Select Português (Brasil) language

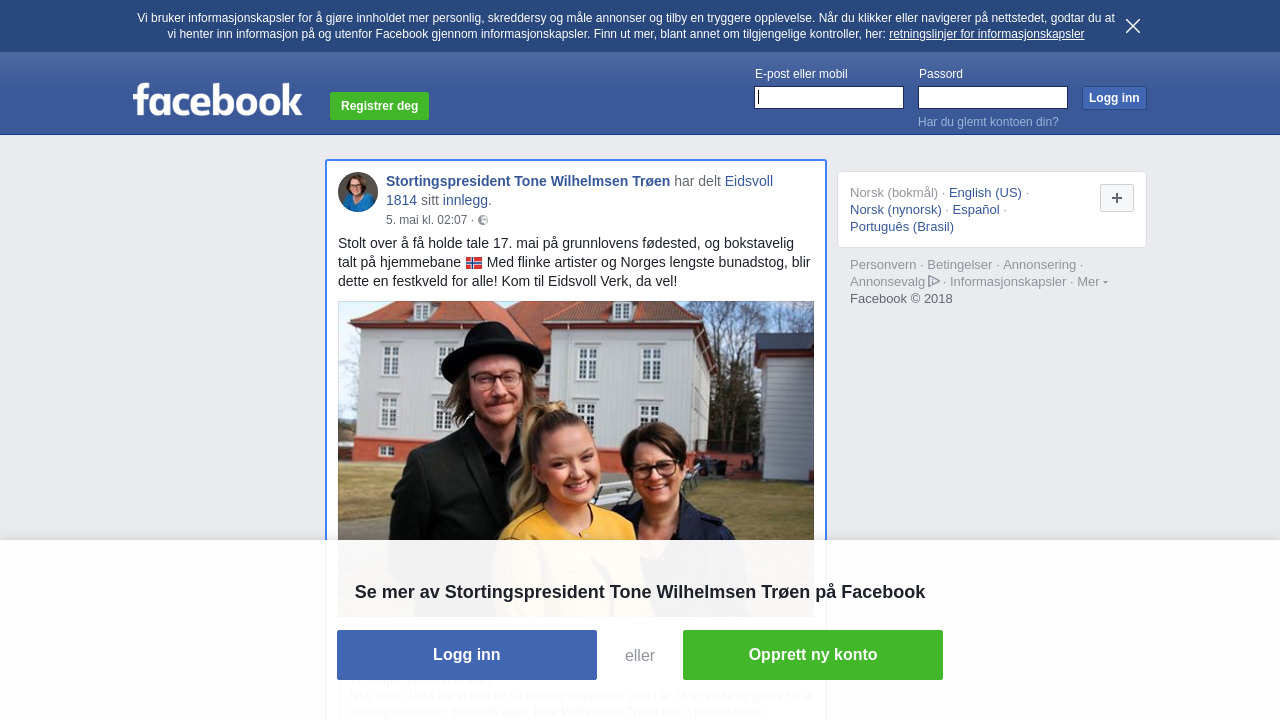(902, 226)
